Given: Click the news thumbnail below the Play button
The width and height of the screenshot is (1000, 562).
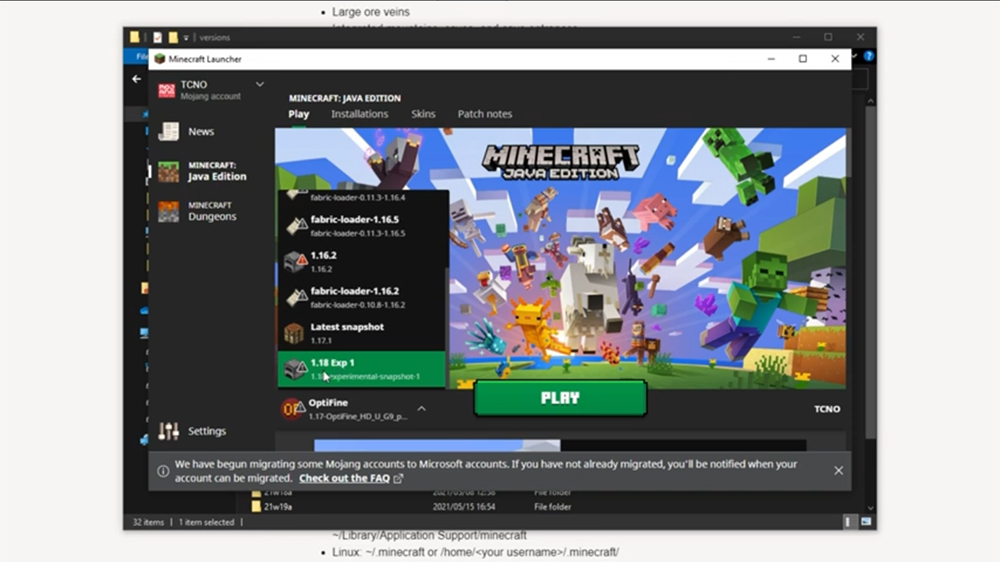Looking at the screenshot, I should coord(437,445).
